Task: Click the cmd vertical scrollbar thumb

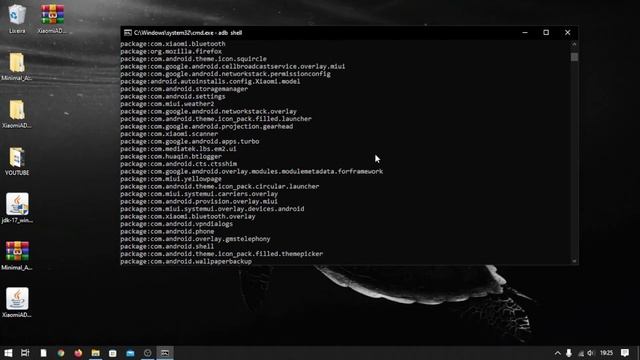Action: 574,57
